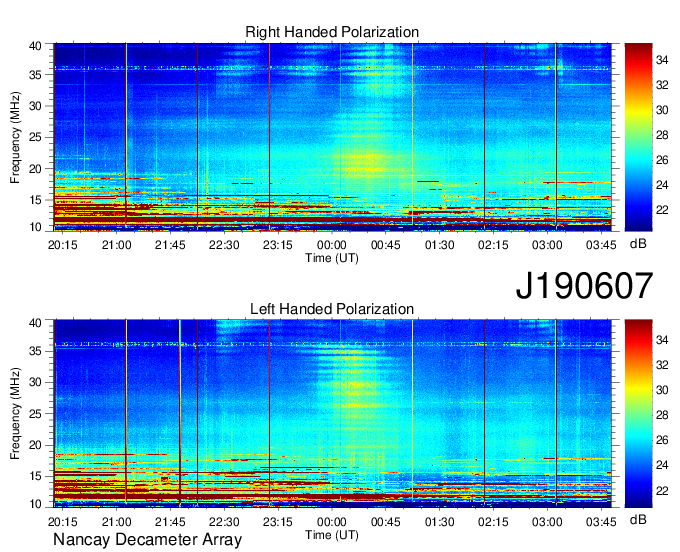Click the 35 MHz tick of Right Handed plot
The image size is (680, 552).
point(36,75)
